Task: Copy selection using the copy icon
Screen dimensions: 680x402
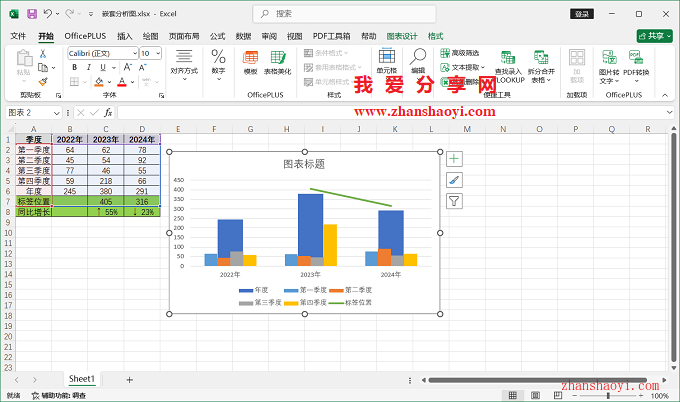Action: [42, 68]
